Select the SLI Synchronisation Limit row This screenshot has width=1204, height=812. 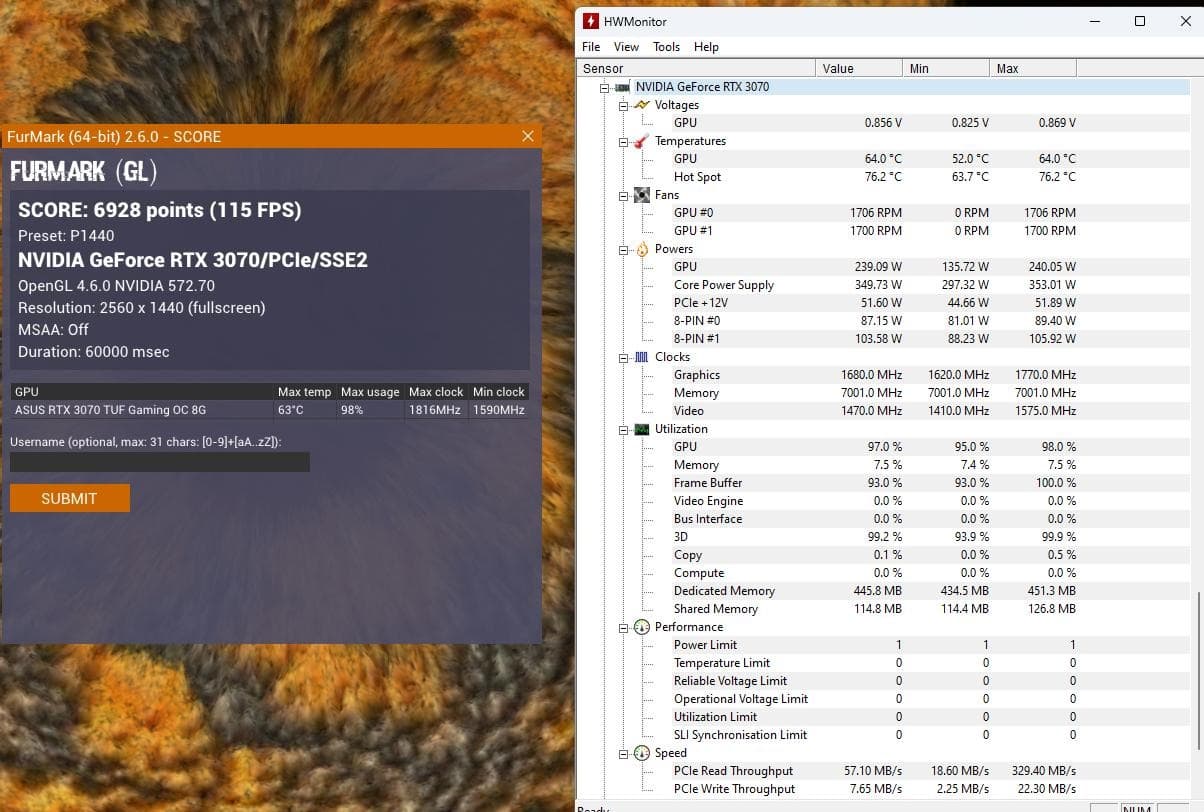pos(884,735)
